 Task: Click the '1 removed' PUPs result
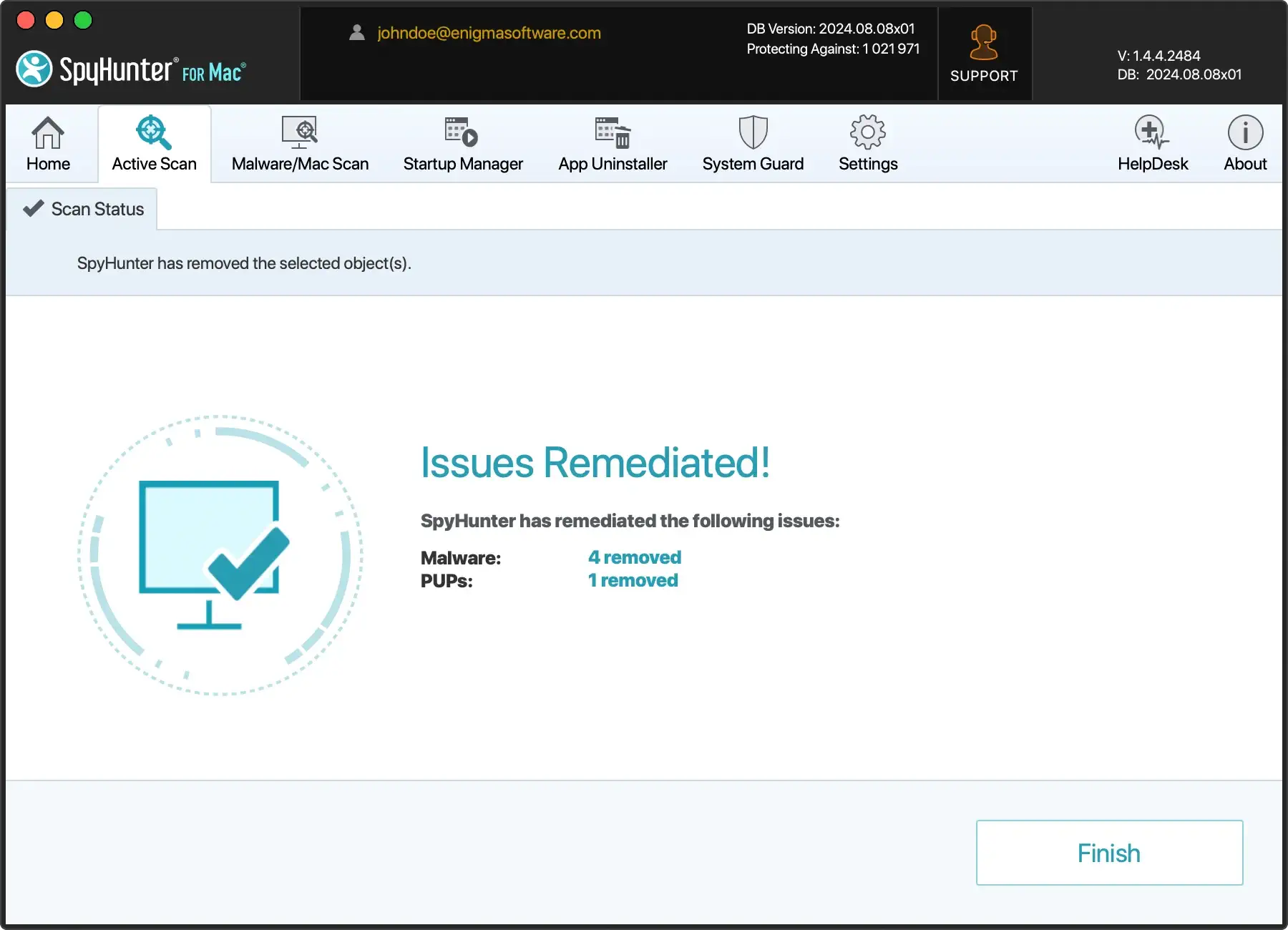(x=633, y=580)
